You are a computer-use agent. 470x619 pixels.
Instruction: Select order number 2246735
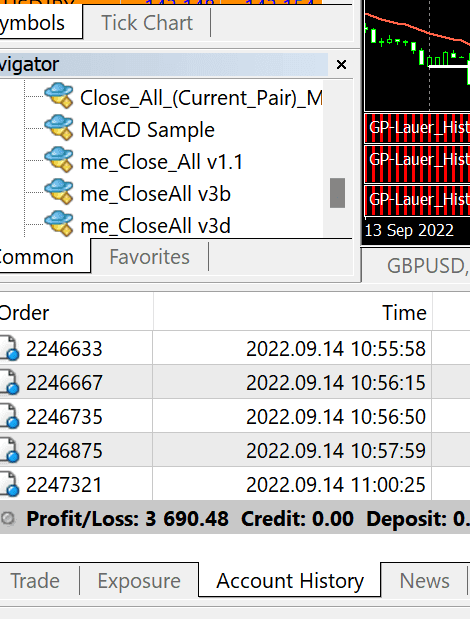[64, 416]
